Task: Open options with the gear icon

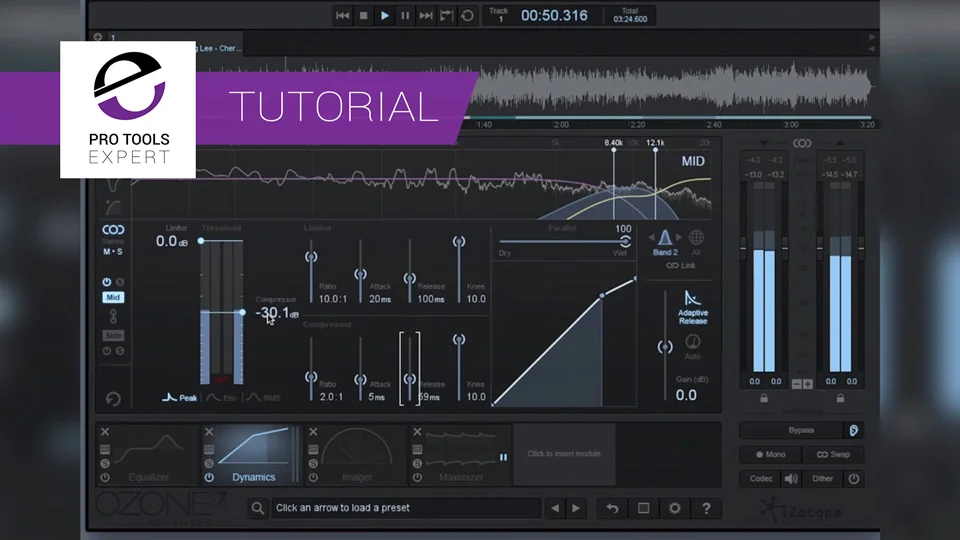Action: point(675,508)
